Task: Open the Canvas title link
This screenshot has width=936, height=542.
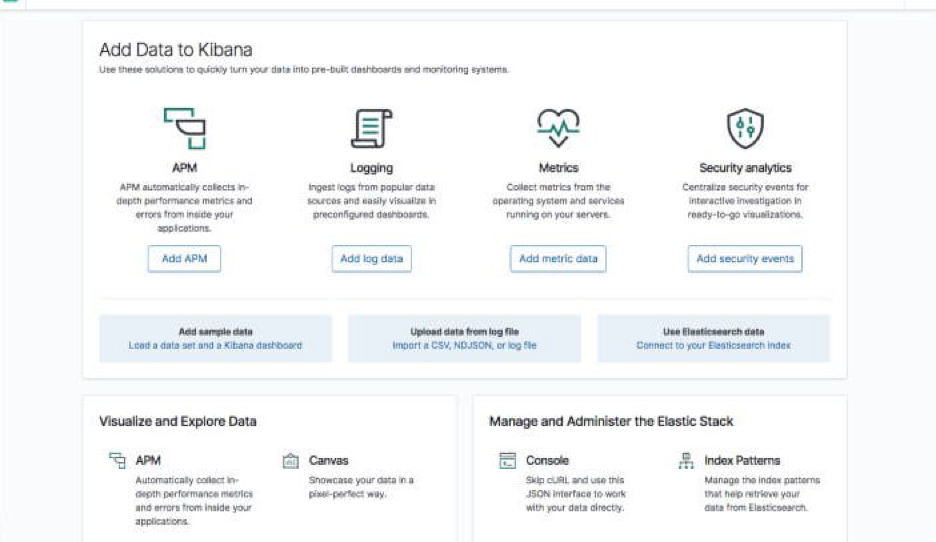Action: 328,460
